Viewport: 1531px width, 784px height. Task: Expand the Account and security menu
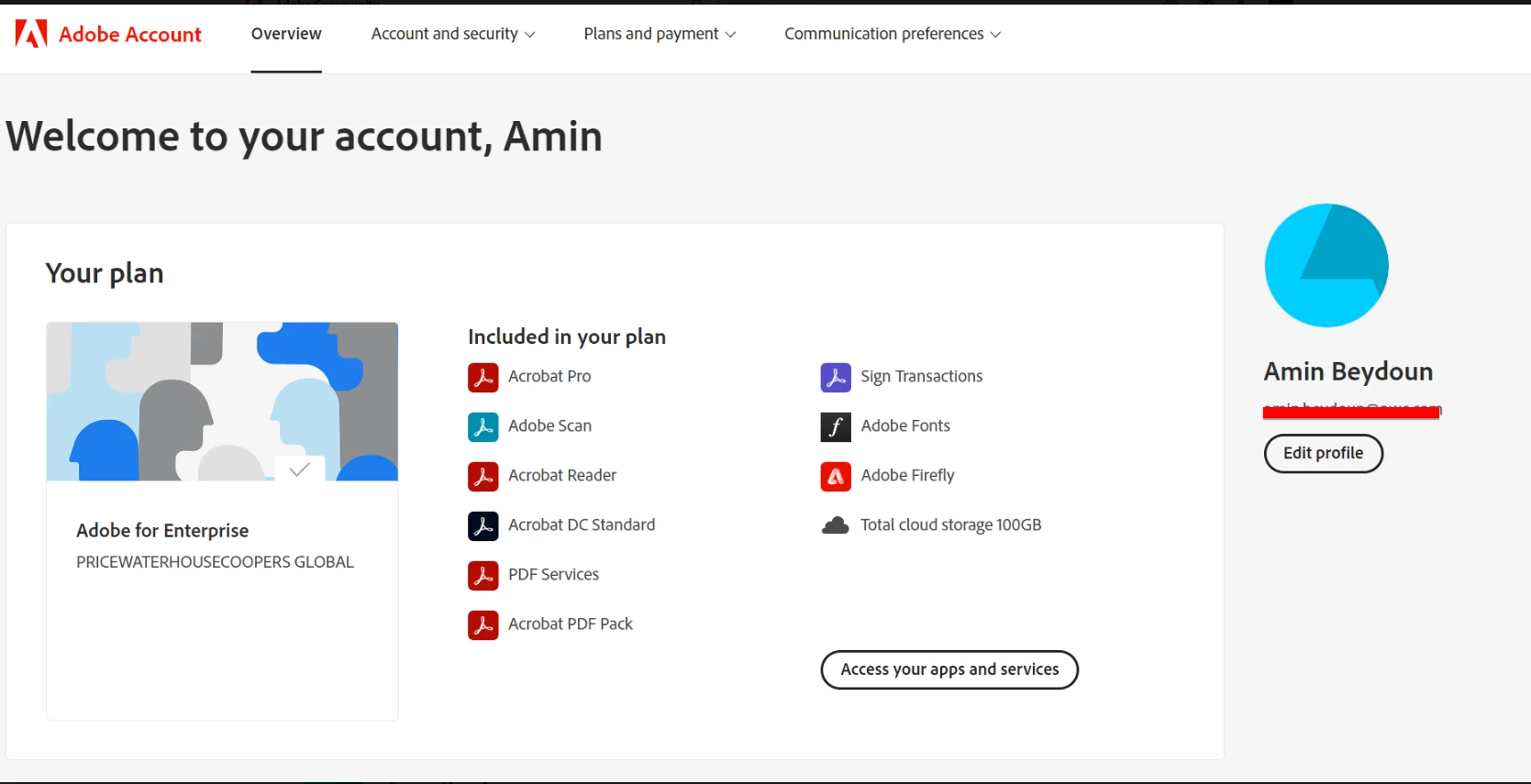pyautogui.click(x=453, y=34)
